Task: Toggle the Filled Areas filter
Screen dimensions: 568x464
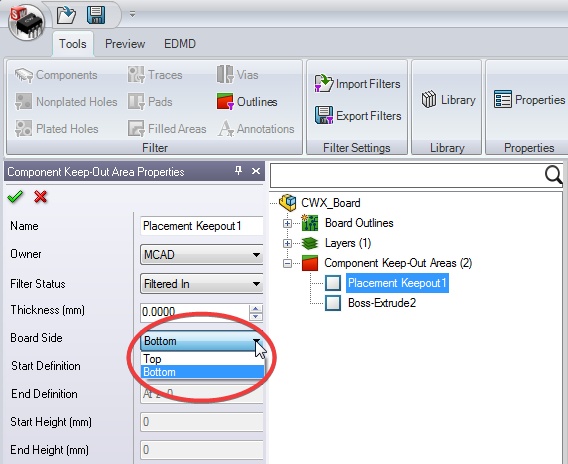Action: [x=167, y=129]
